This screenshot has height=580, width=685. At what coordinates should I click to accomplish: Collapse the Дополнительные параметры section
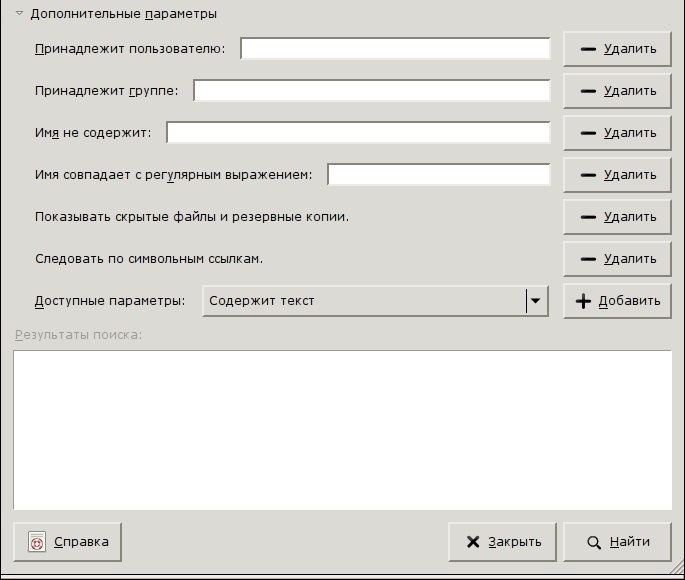coord(19,14)
